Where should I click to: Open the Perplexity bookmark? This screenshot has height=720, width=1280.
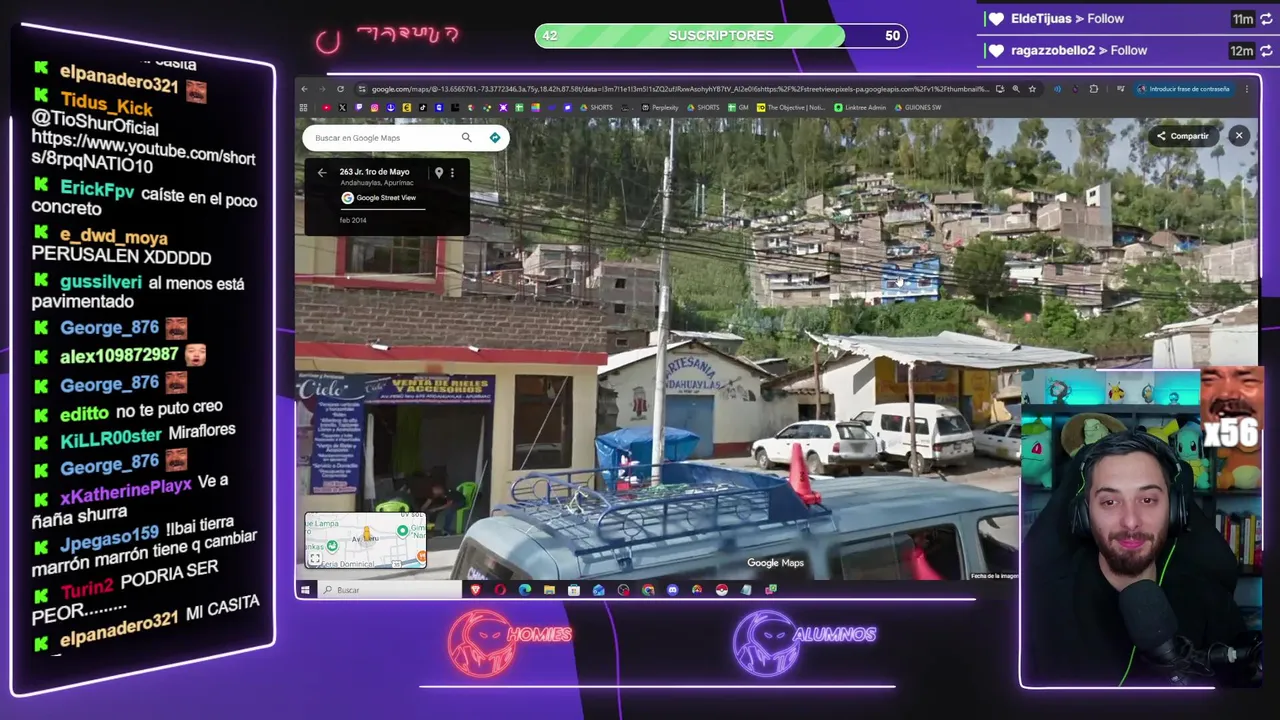pos(661,108)
